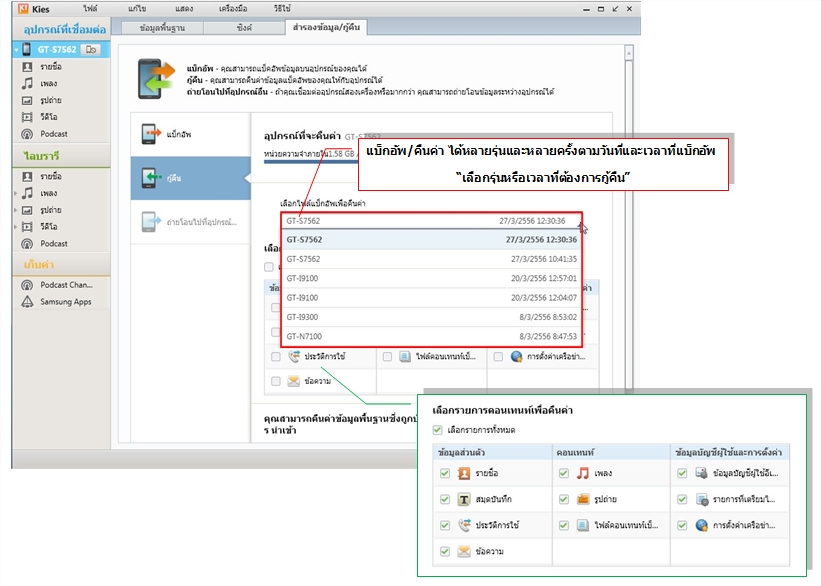The image size is (821, 586).
Task: Collapse the GT-S7562 device tree arrow
Action: (x=17, y=50)
